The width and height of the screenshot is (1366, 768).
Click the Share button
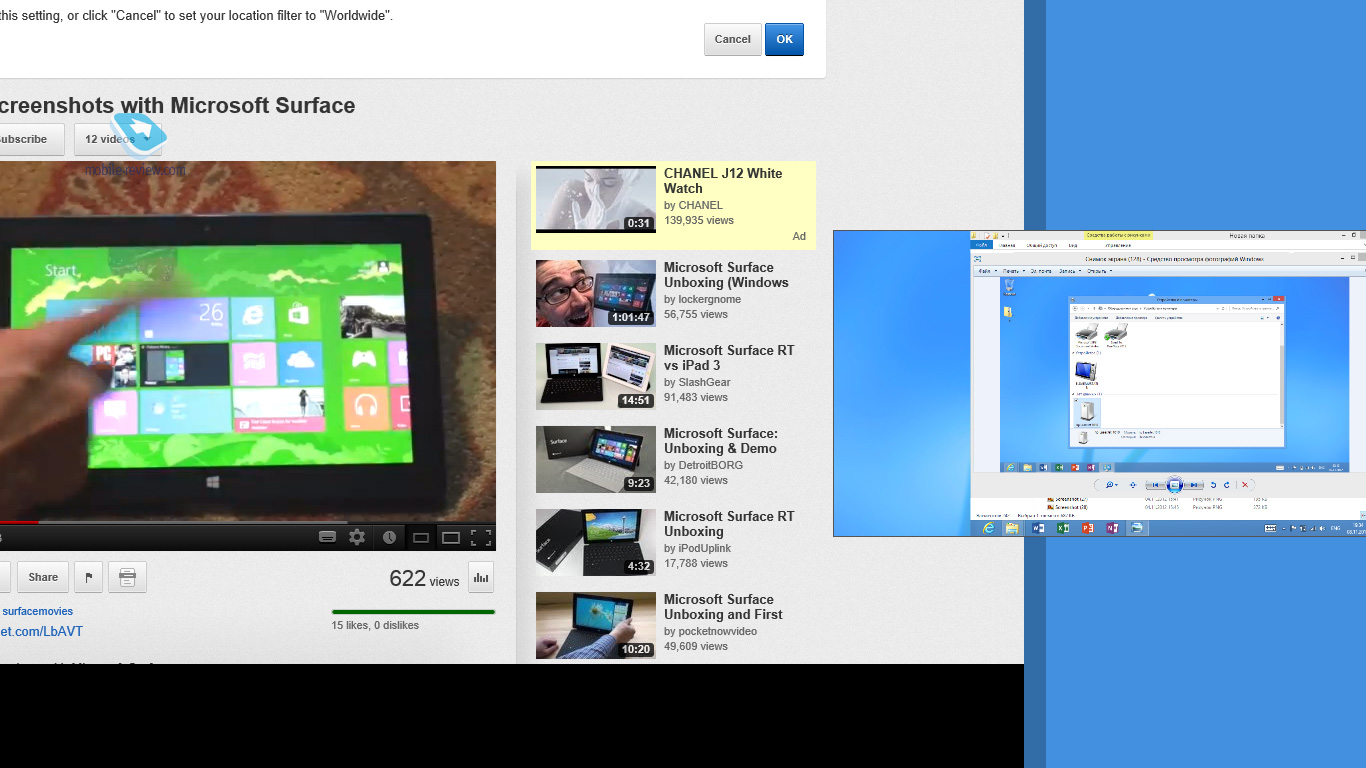coord(43,577)
